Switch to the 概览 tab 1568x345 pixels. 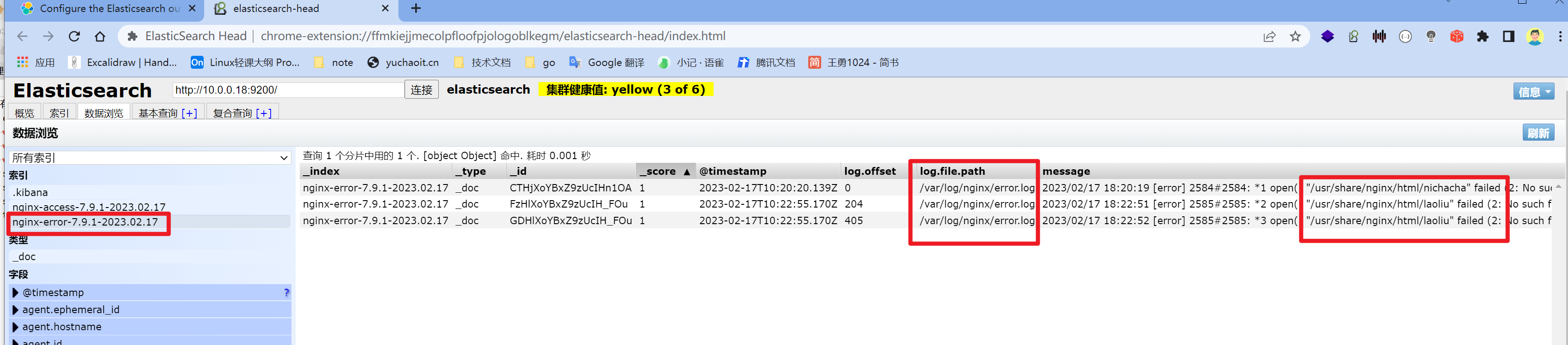pos(24,113)
